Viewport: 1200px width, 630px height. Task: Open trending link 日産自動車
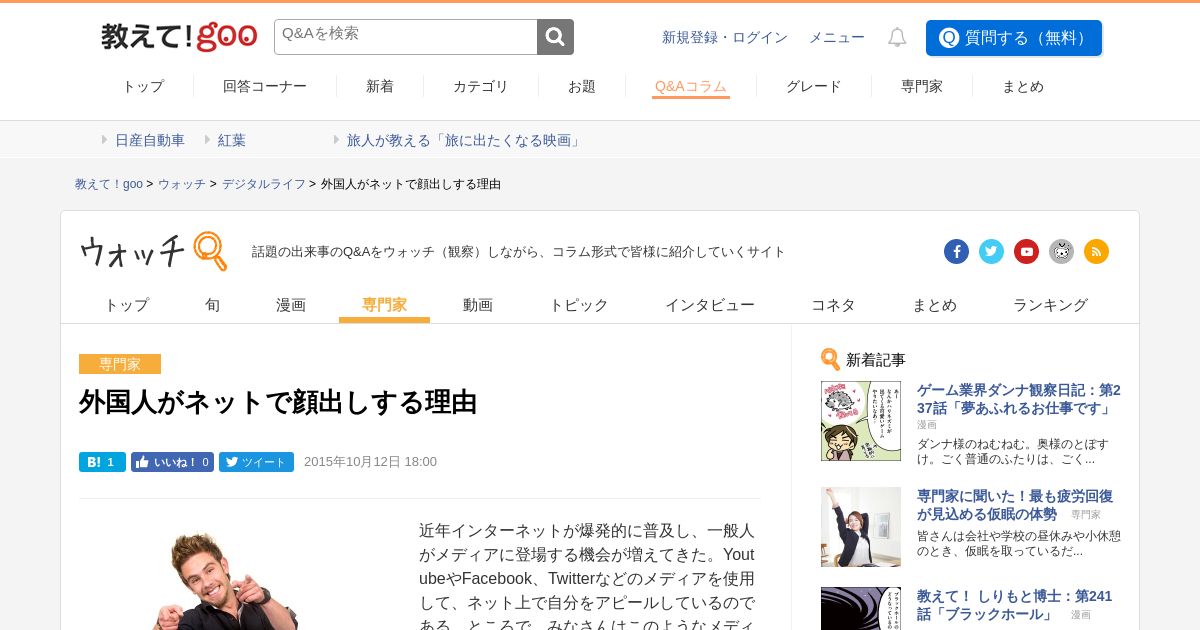(x=150, y=141)
